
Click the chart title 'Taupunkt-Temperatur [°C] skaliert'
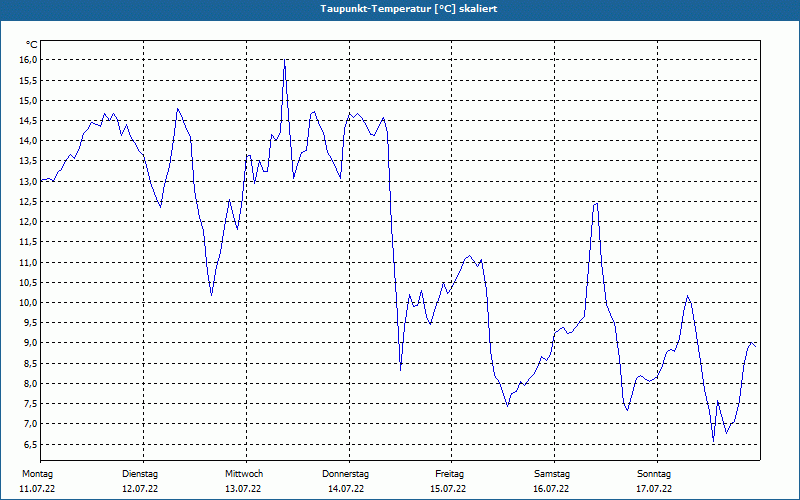(x=408, y=9)
